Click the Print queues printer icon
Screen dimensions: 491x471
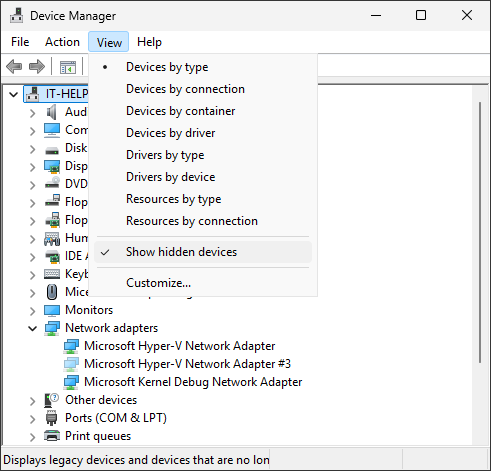(52, 436)
